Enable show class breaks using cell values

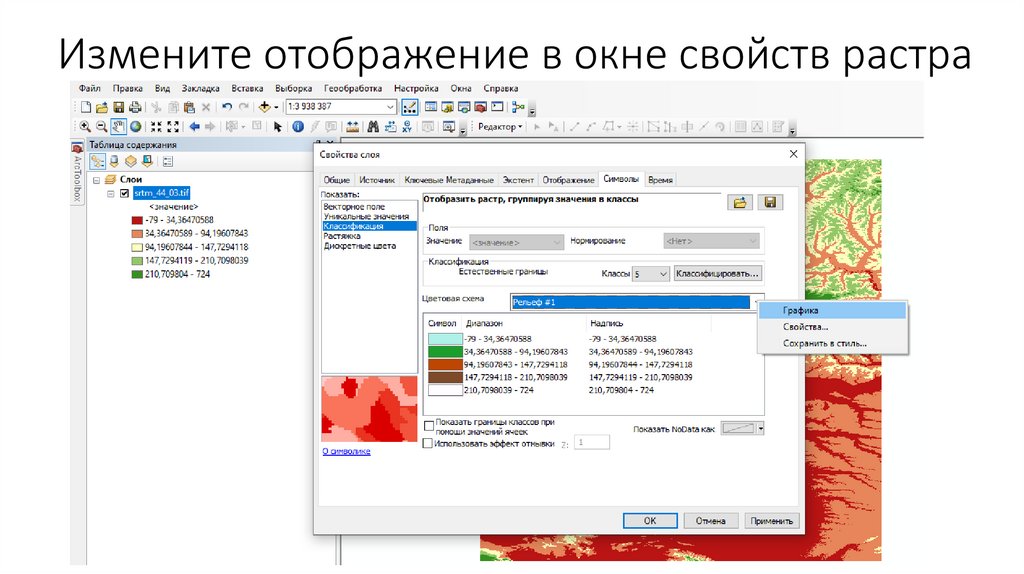[x=429, y=426]
